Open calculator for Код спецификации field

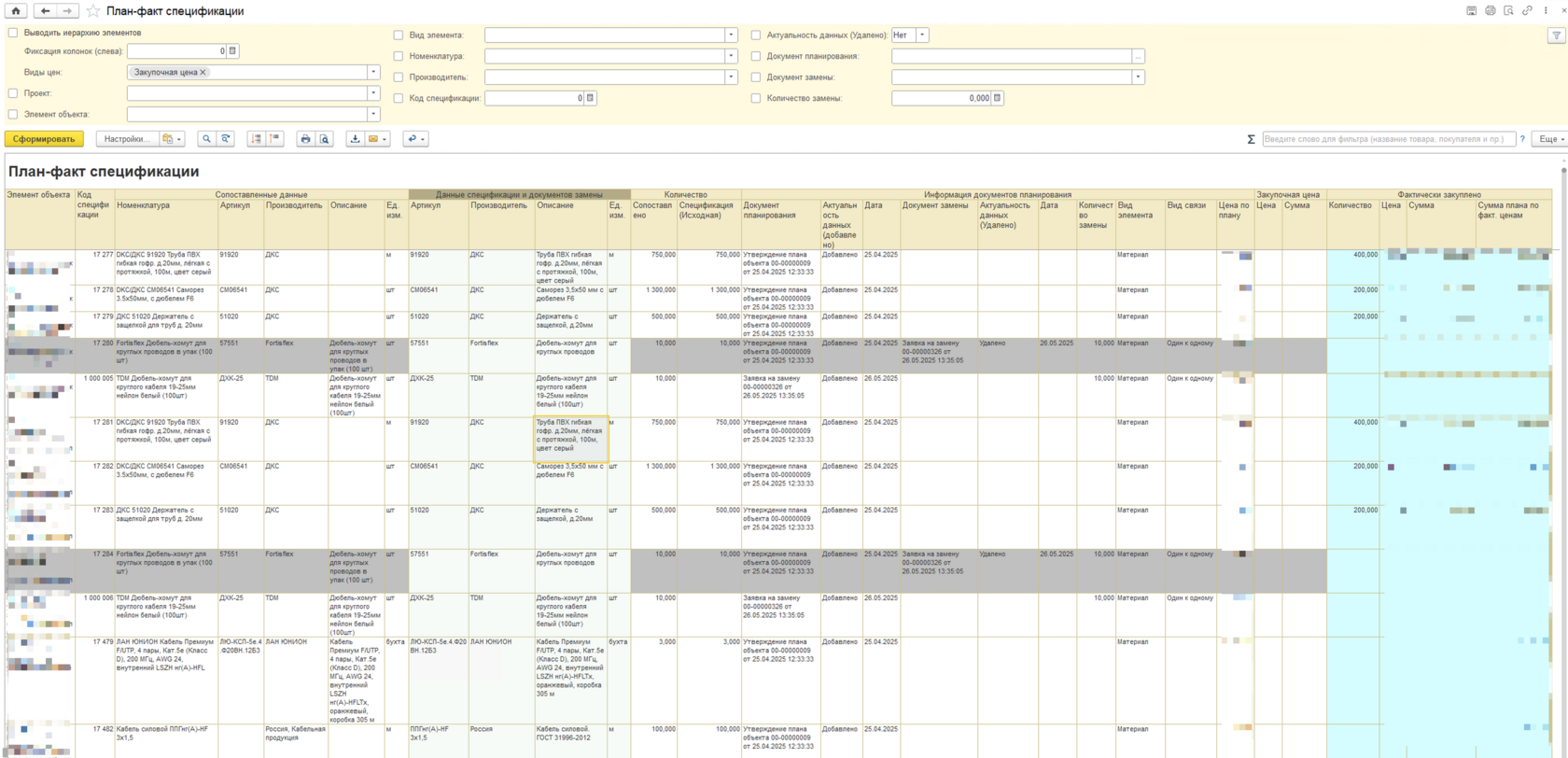(591, 98)
